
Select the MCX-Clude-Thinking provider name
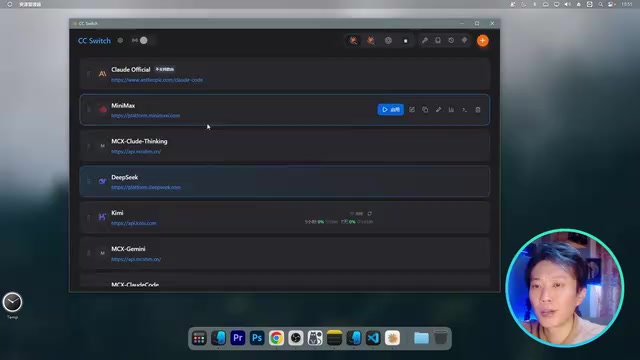[x=139, y=141]
